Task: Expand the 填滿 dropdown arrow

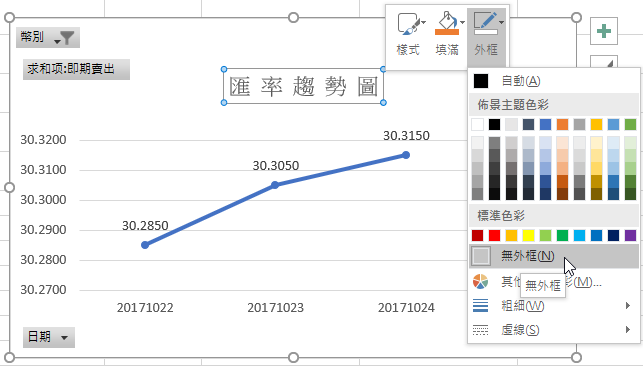Action: [462, 22]
